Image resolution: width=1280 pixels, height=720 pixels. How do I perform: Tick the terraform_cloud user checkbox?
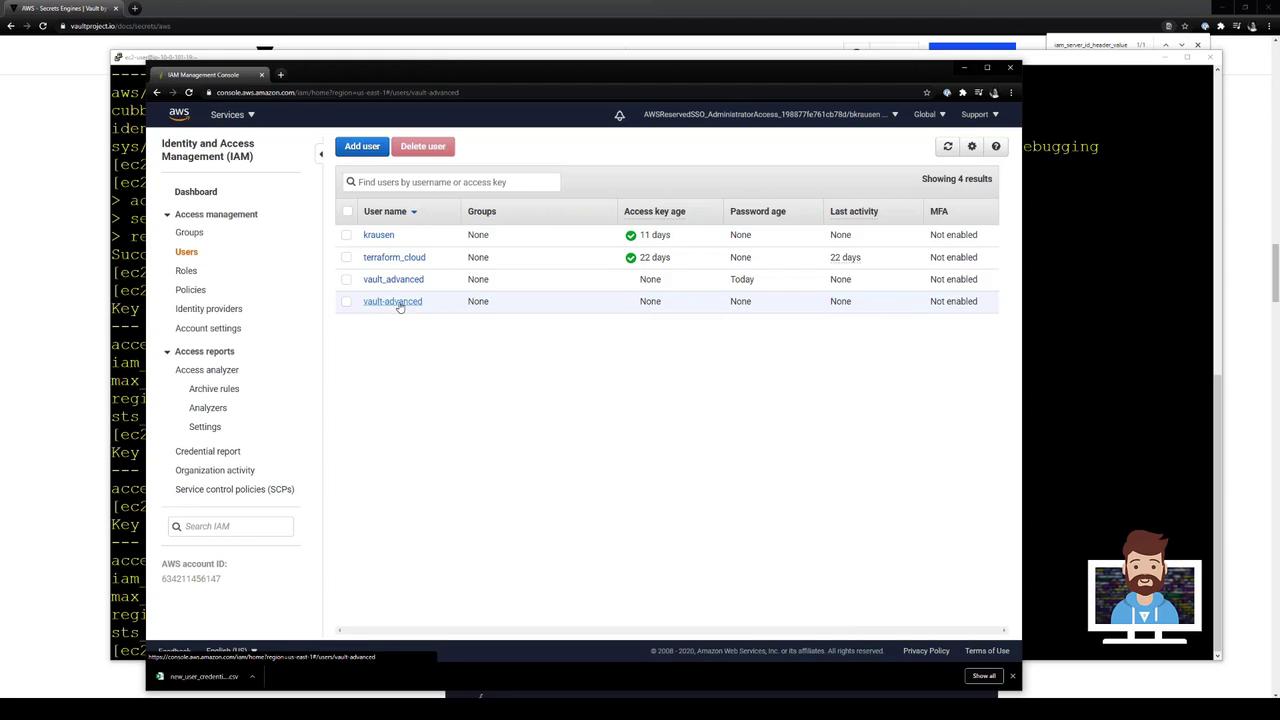(347, 258)
